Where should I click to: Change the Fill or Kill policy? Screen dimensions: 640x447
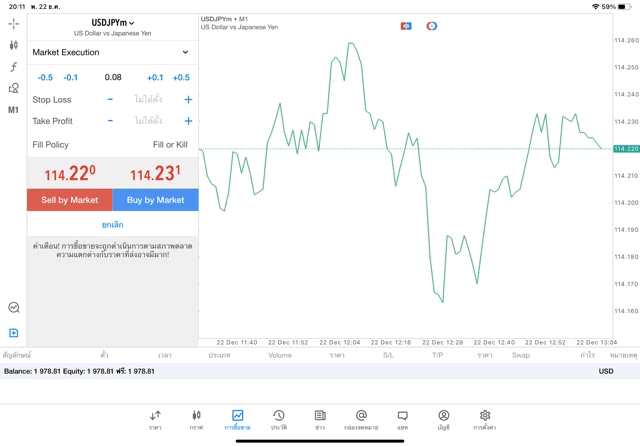pos(170,145)
